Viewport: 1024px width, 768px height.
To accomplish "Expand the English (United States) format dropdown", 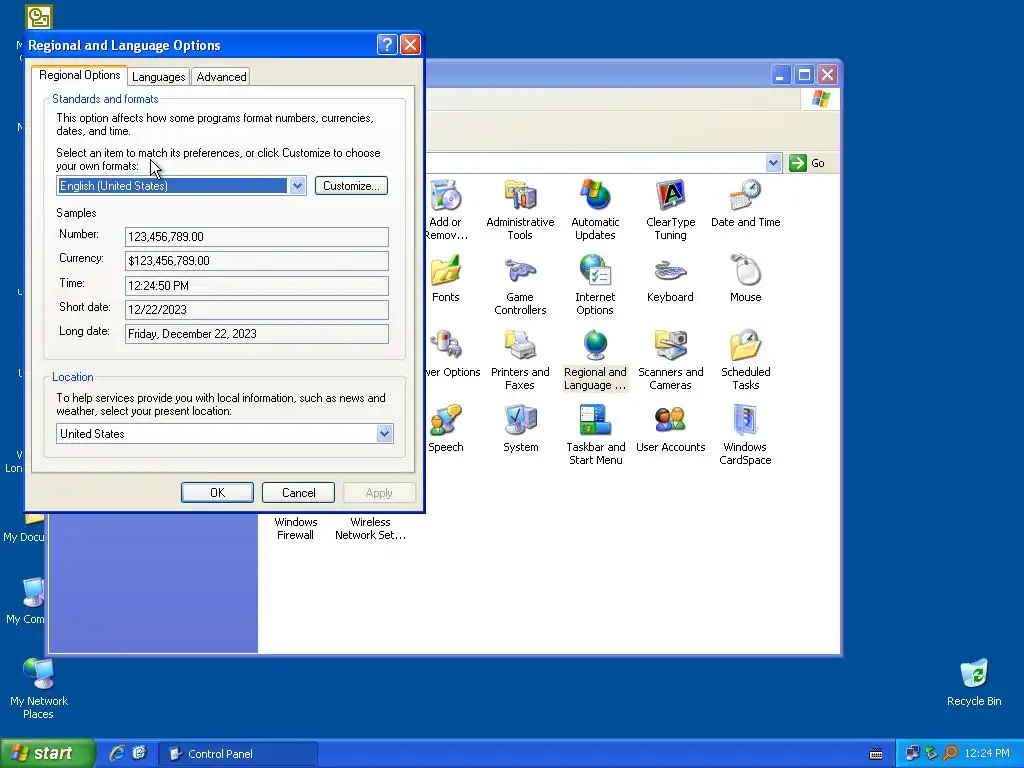I will pos(297,185).
